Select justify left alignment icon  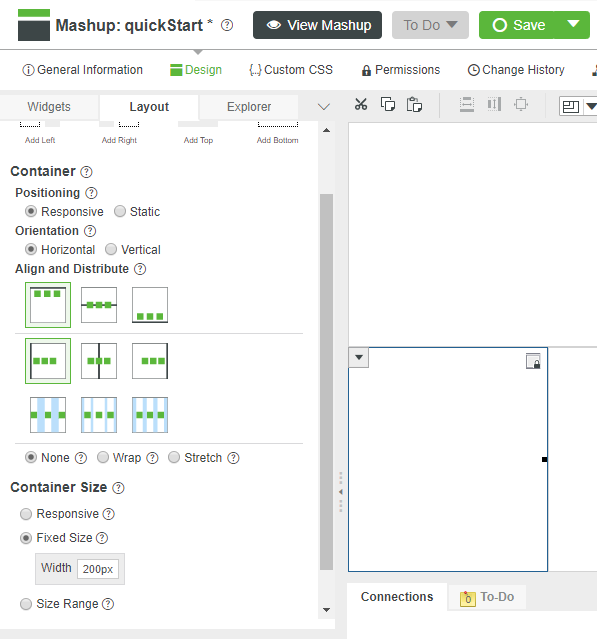pos(48,361)
